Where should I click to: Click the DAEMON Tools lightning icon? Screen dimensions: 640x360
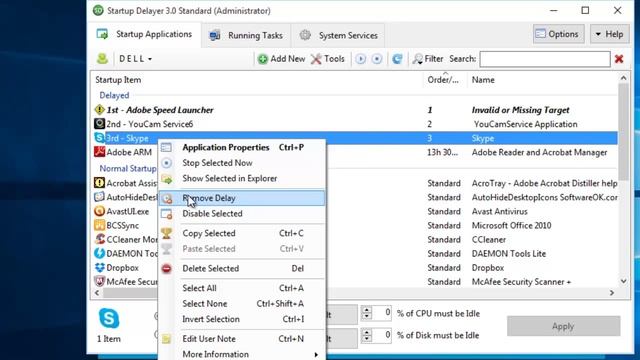tap(99, 253)
